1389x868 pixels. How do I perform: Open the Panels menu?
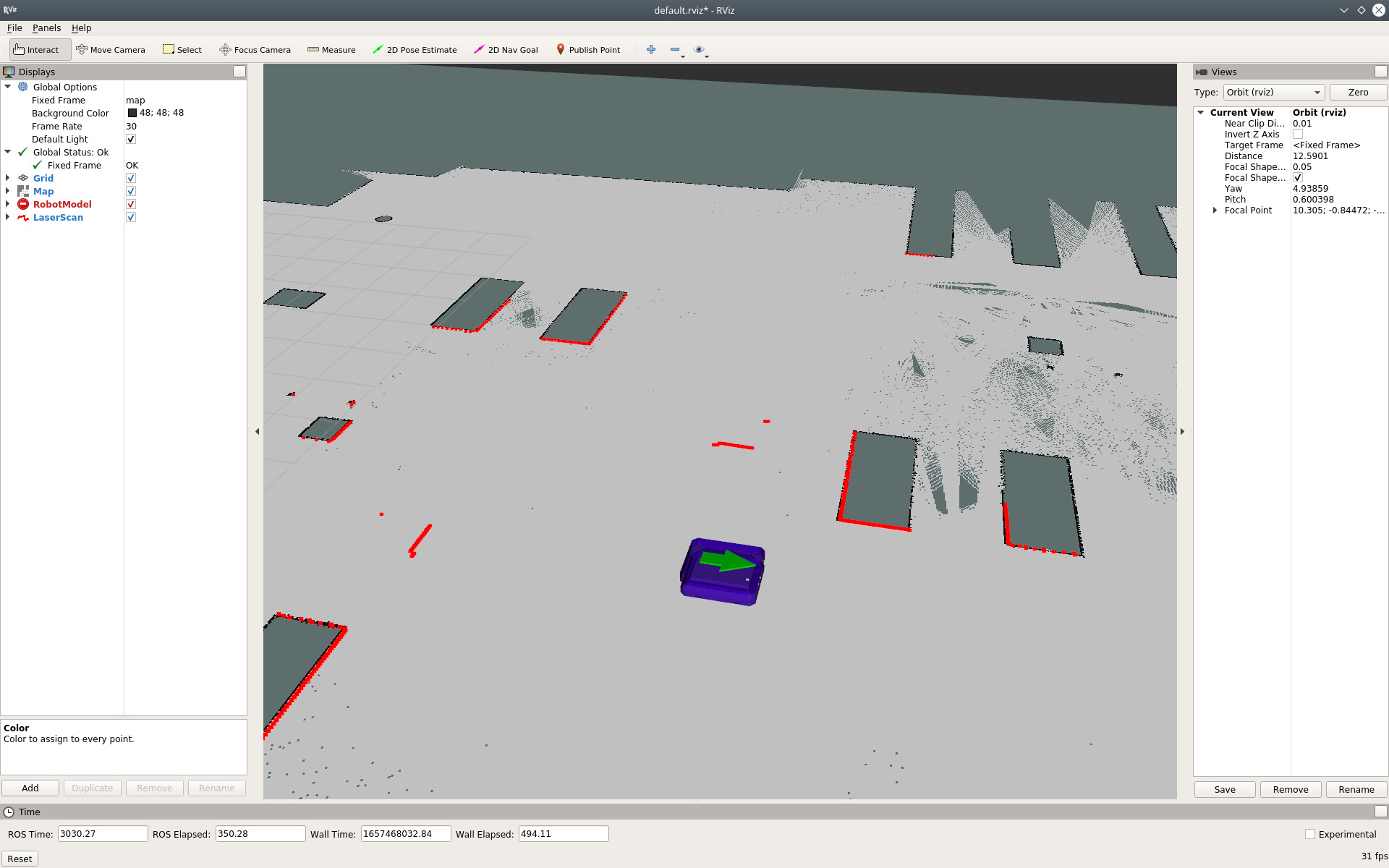click(46, 28)
